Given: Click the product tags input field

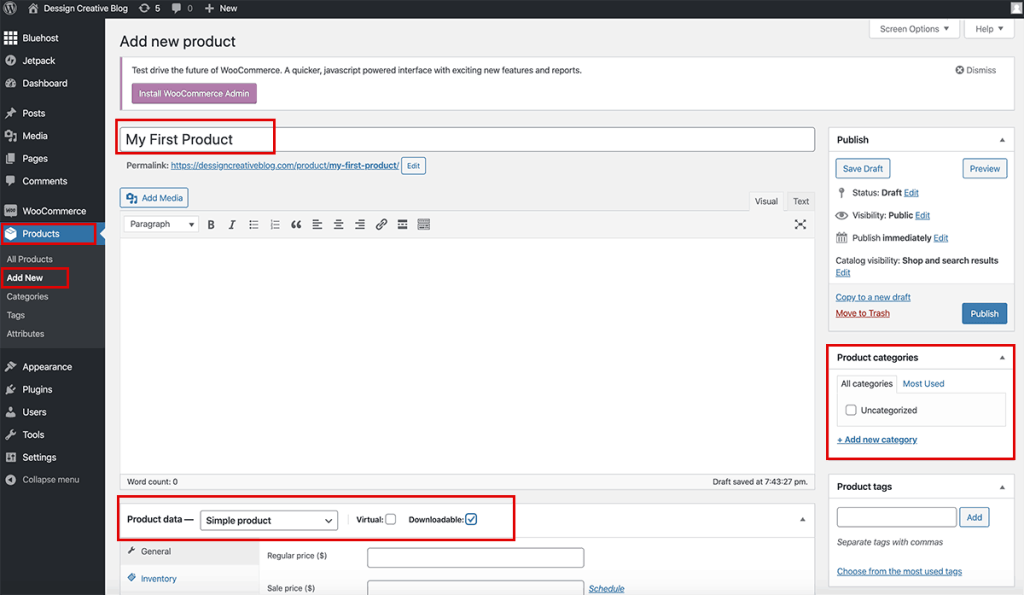Looking at the screenshot, I should pos(897,517).
